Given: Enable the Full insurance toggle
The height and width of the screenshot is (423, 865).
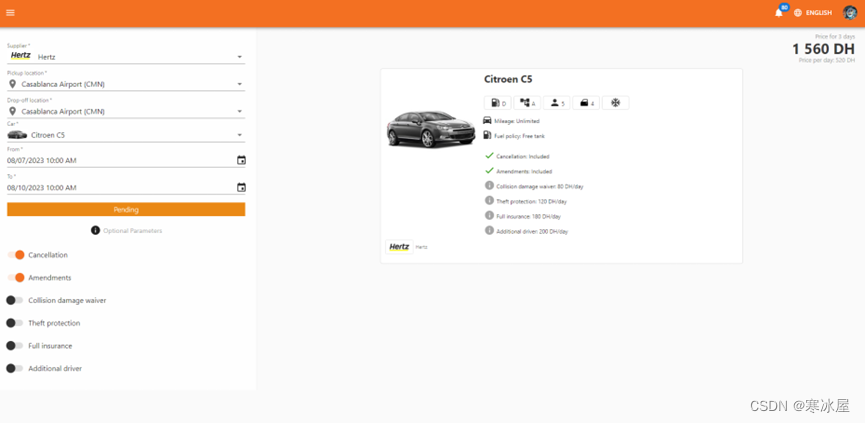Looking at the screenshot, I should pos(15,345).
